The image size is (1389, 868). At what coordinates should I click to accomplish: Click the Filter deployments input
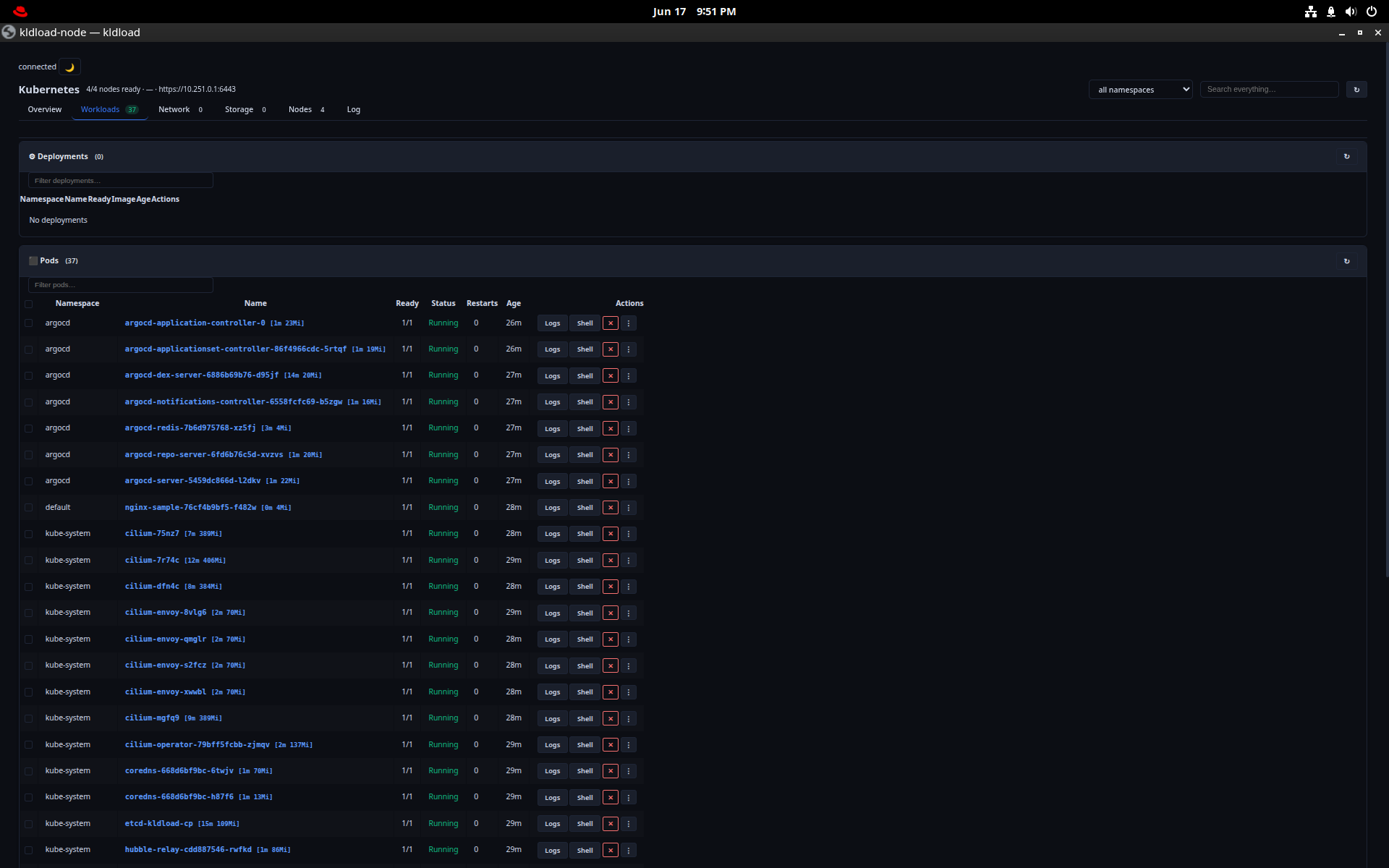tap(120, 181)
